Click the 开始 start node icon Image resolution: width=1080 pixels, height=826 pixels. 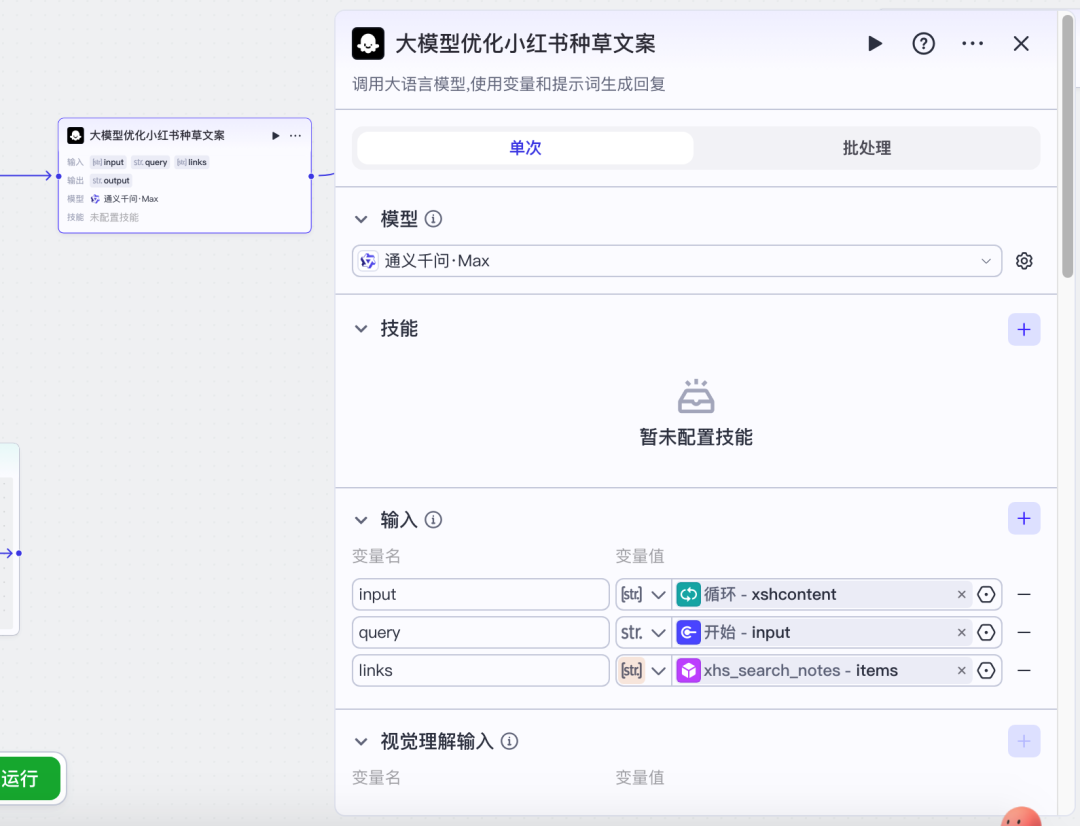[x=688, y=632]
